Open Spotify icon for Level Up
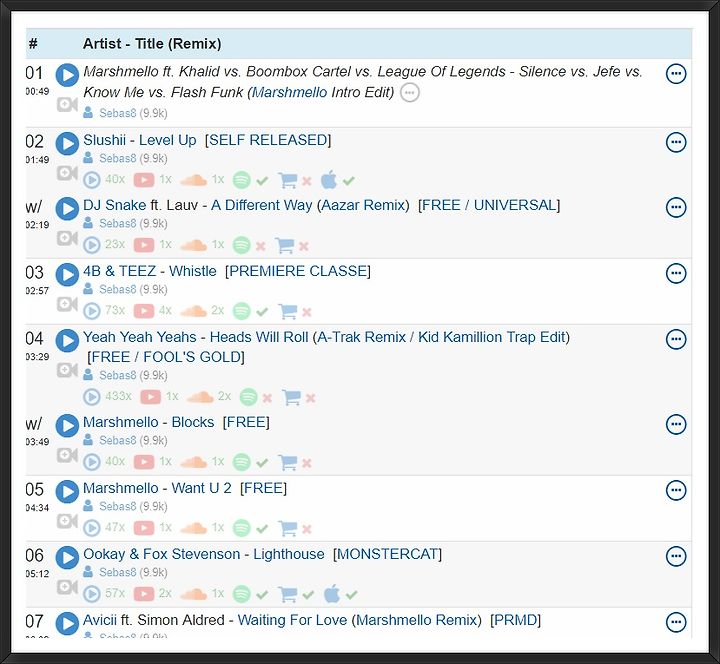The width and height of the screenshot is (720, 664). coord(241,180)
